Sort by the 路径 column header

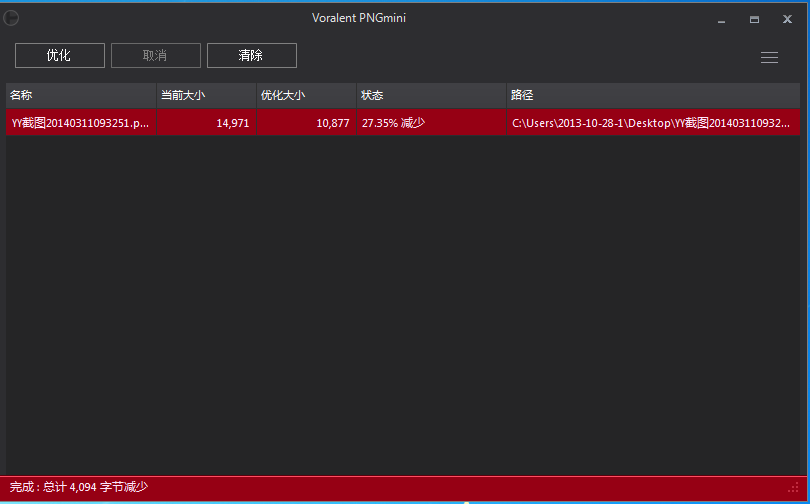[x=653, y=96]
